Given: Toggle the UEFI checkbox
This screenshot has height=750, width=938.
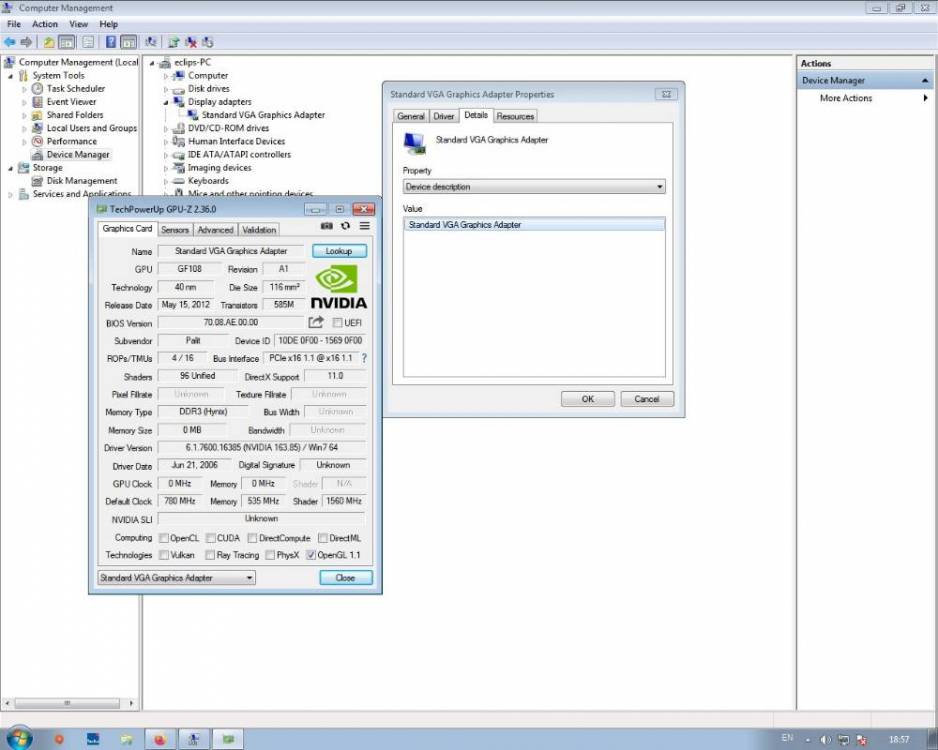Looking at the screenshot, I should point(337,323).
